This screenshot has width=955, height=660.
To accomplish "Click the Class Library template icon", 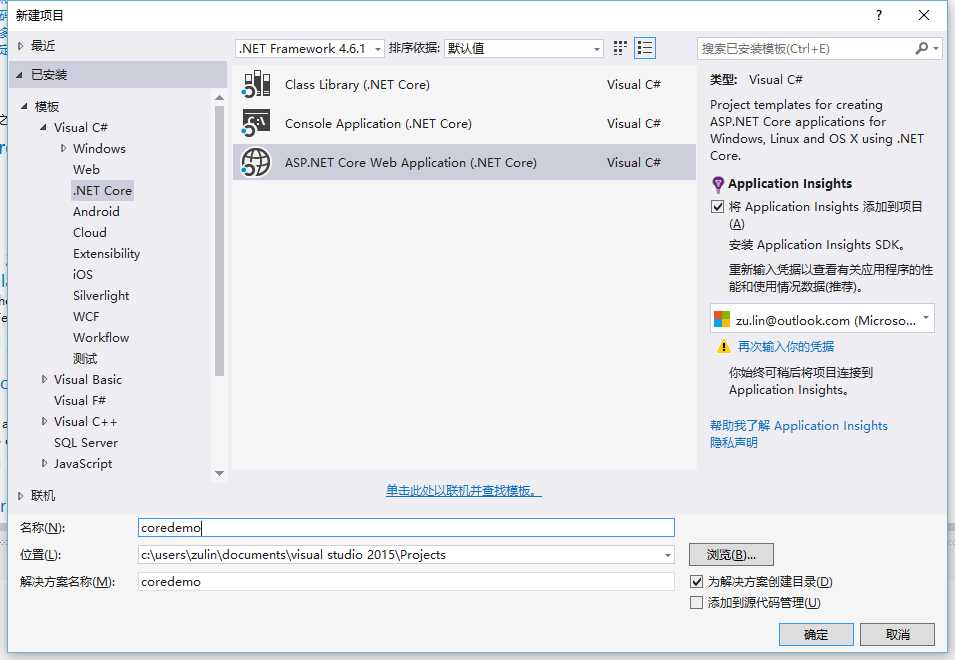I will click(256, 84).
